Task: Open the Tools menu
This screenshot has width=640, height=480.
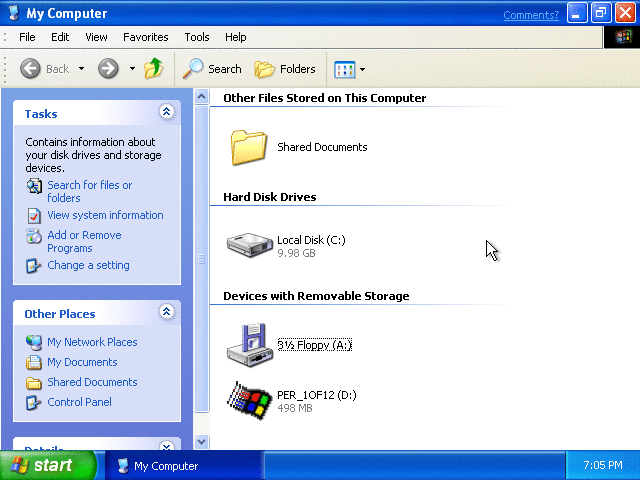Action: [x=197, y=37]
